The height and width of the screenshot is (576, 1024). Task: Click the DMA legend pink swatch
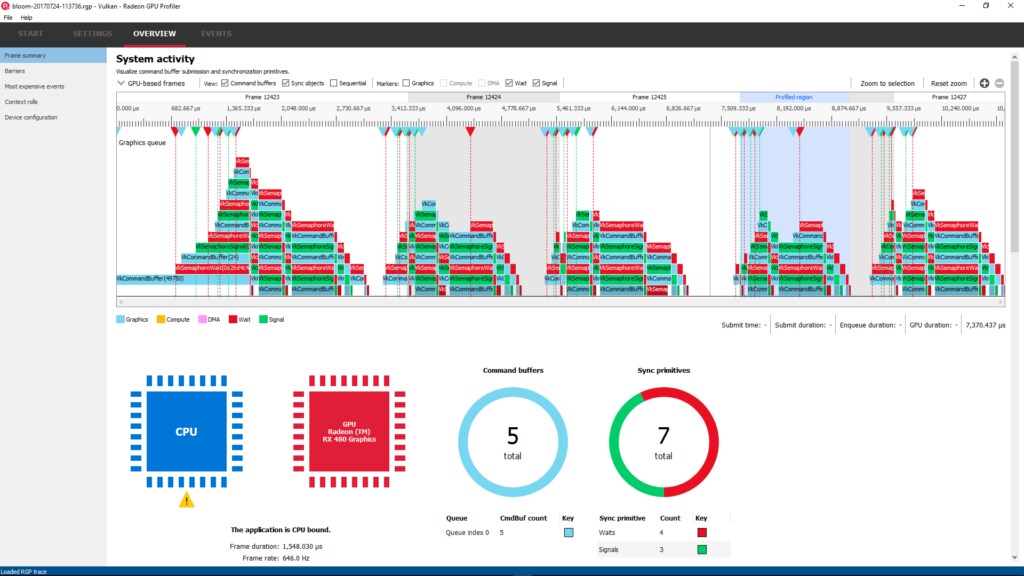(202, 319)
